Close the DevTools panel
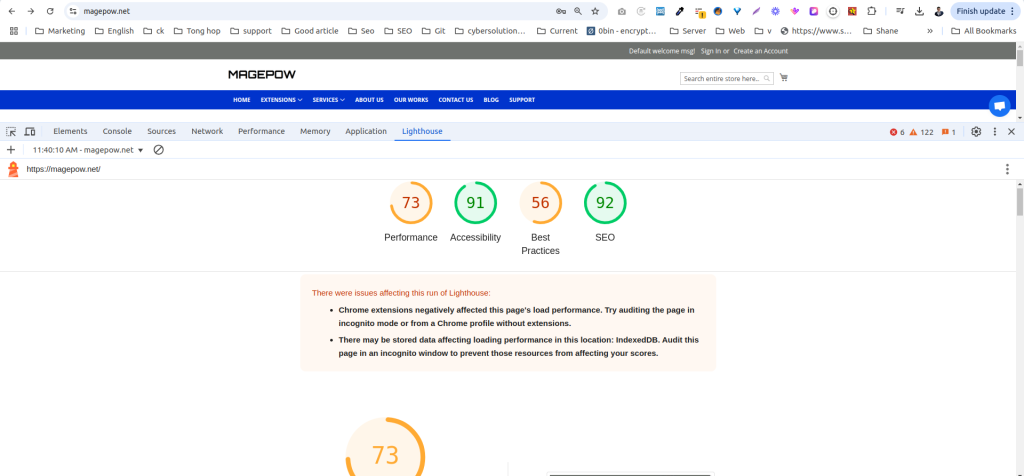The height and width of the screenshot is (476, 1024). [x=1011, y=131]
